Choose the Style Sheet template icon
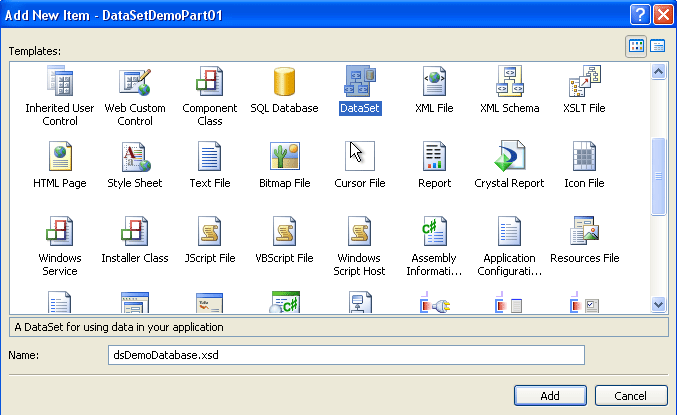The height and width of the screenshot is (415, 677). point(135,156)
